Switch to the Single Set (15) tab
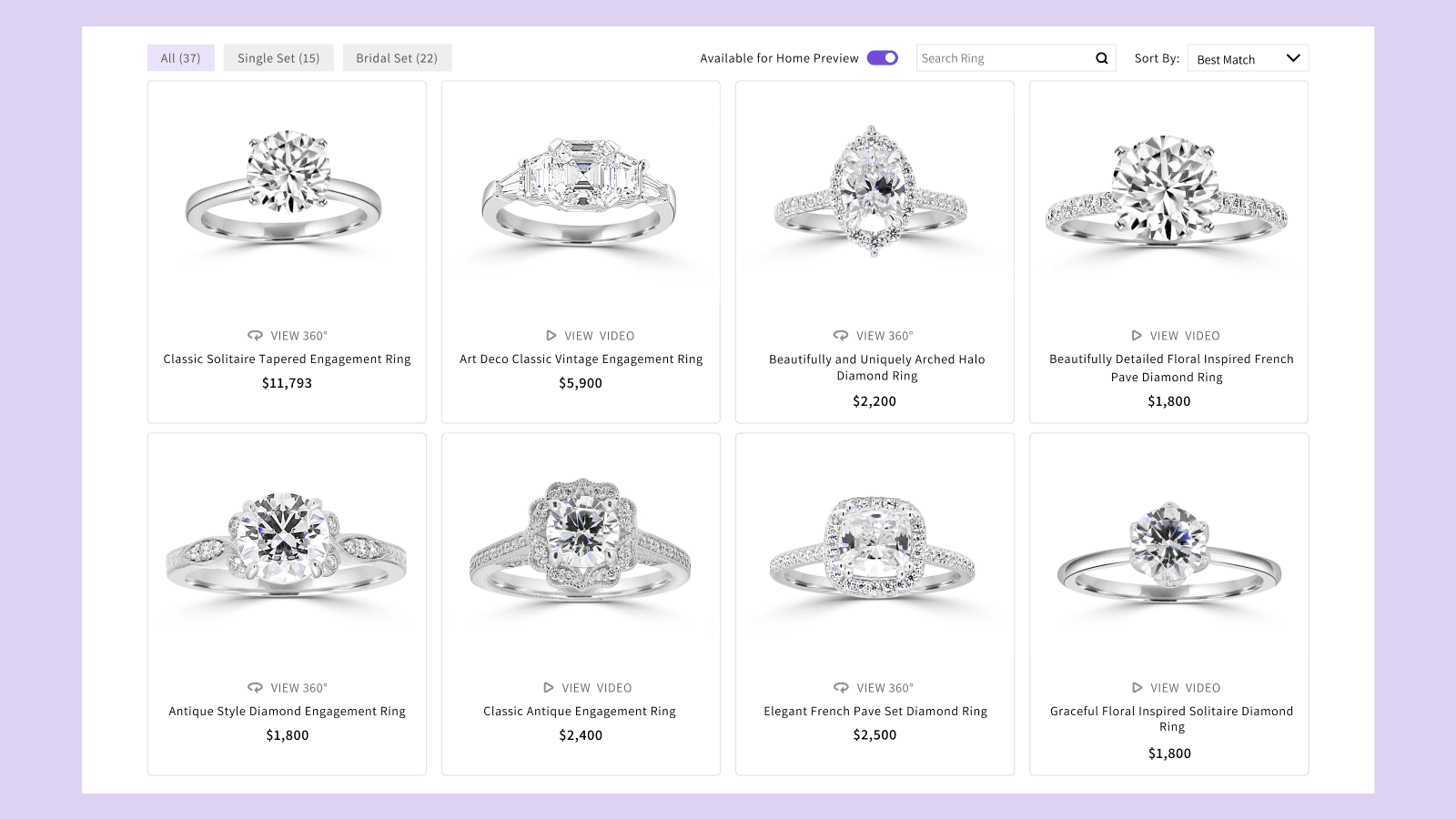This screenshot has height=819, width=1456. click(x=278, y=58)
